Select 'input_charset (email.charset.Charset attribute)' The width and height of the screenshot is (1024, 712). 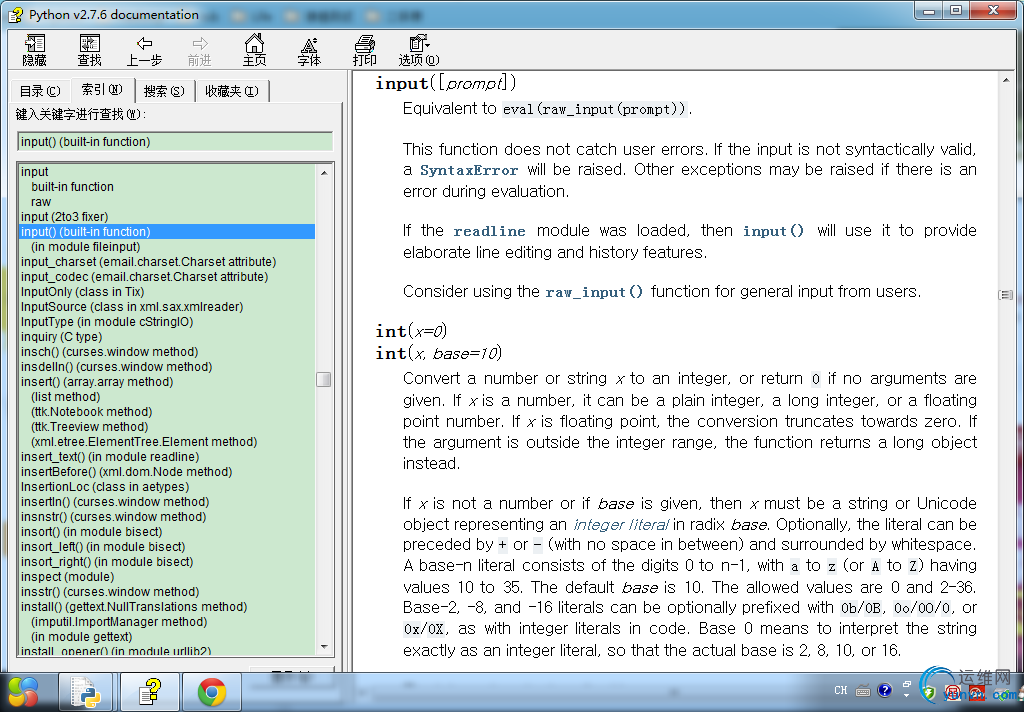(x=148, y=262)
